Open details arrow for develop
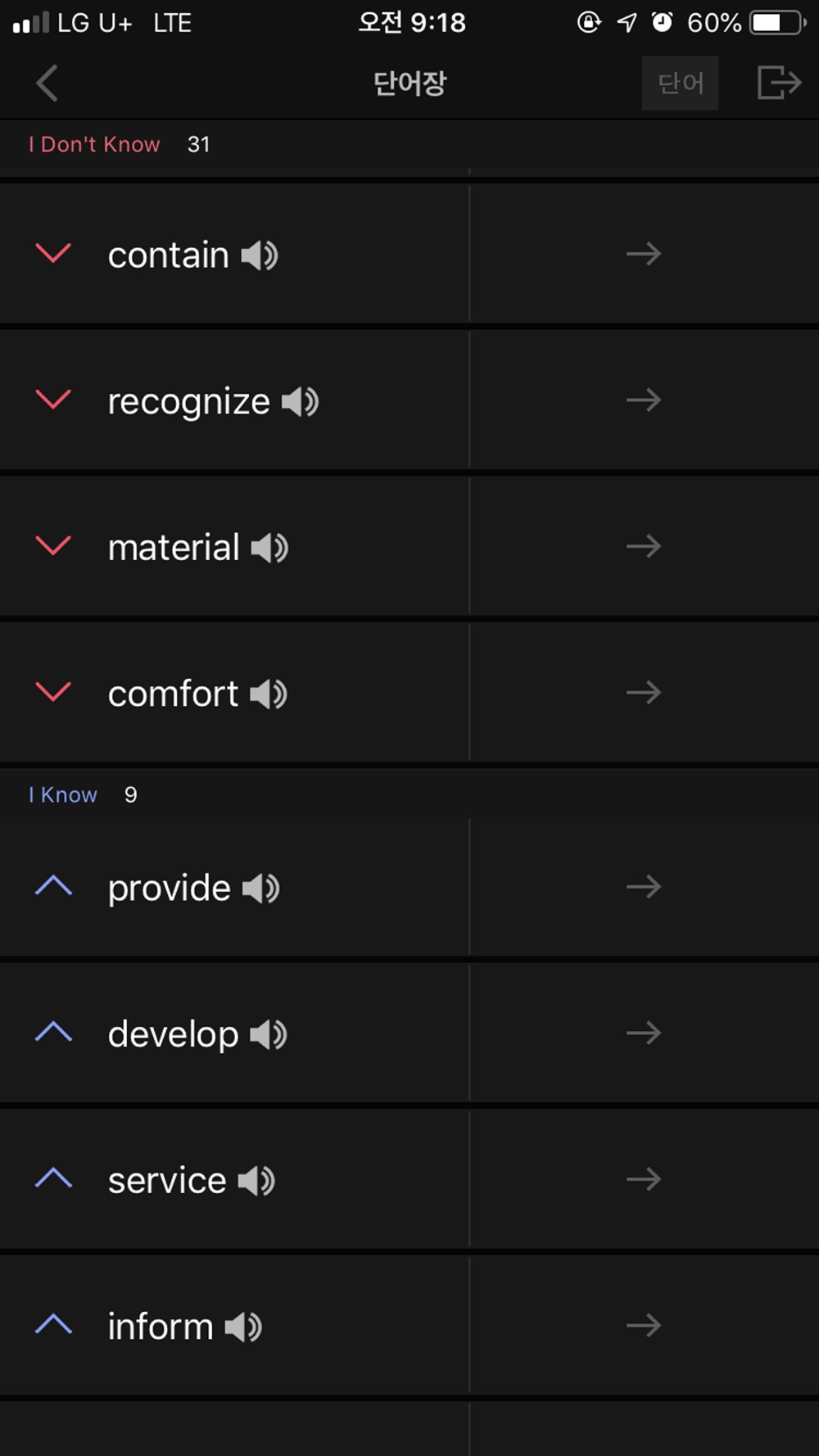 [x=644, y=1033]
